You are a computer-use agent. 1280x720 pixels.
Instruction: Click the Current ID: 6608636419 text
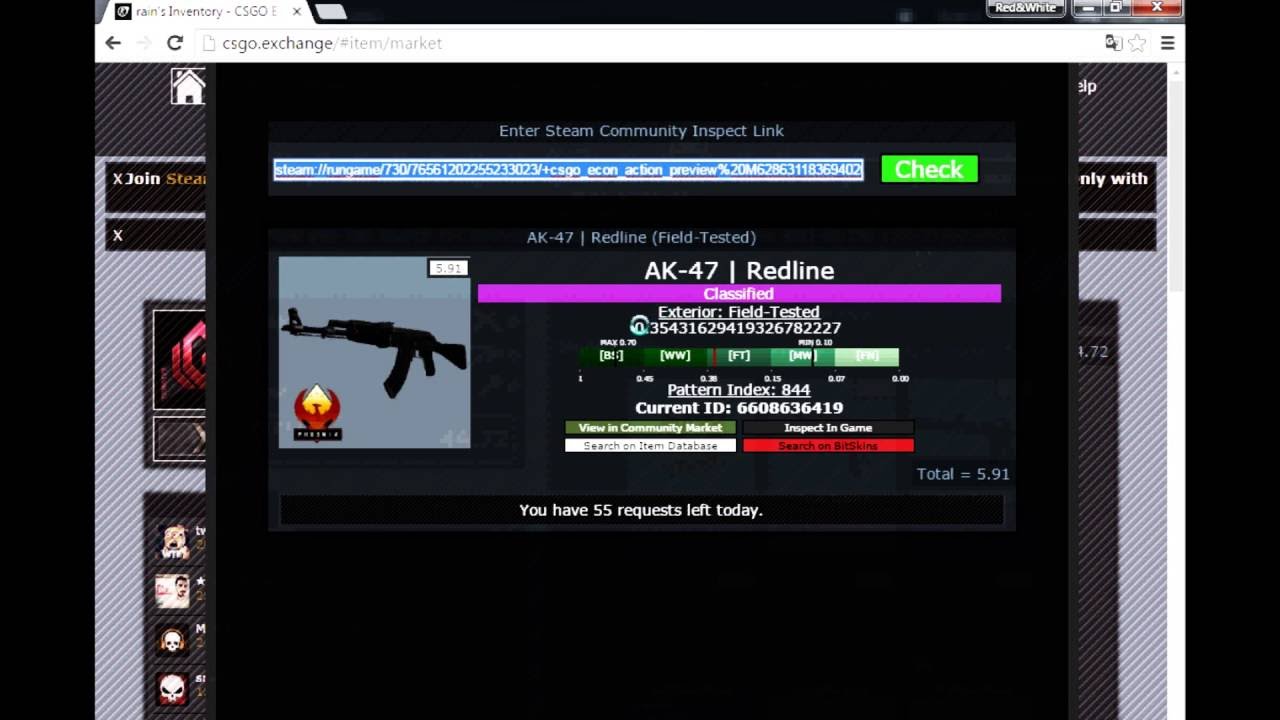coord(739,408)
